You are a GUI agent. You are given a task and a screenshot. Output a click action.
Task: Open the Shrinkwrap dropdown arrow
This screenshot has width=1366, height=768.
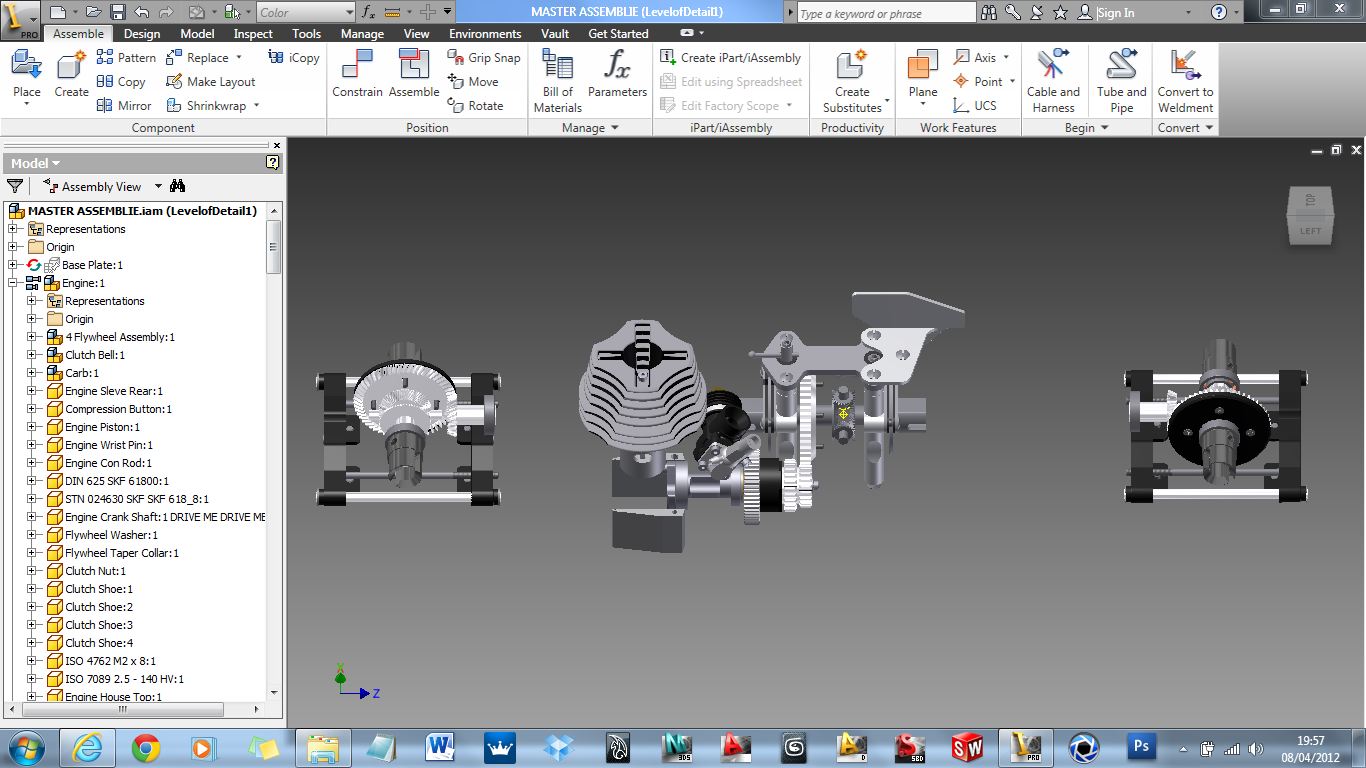[256, 105]
